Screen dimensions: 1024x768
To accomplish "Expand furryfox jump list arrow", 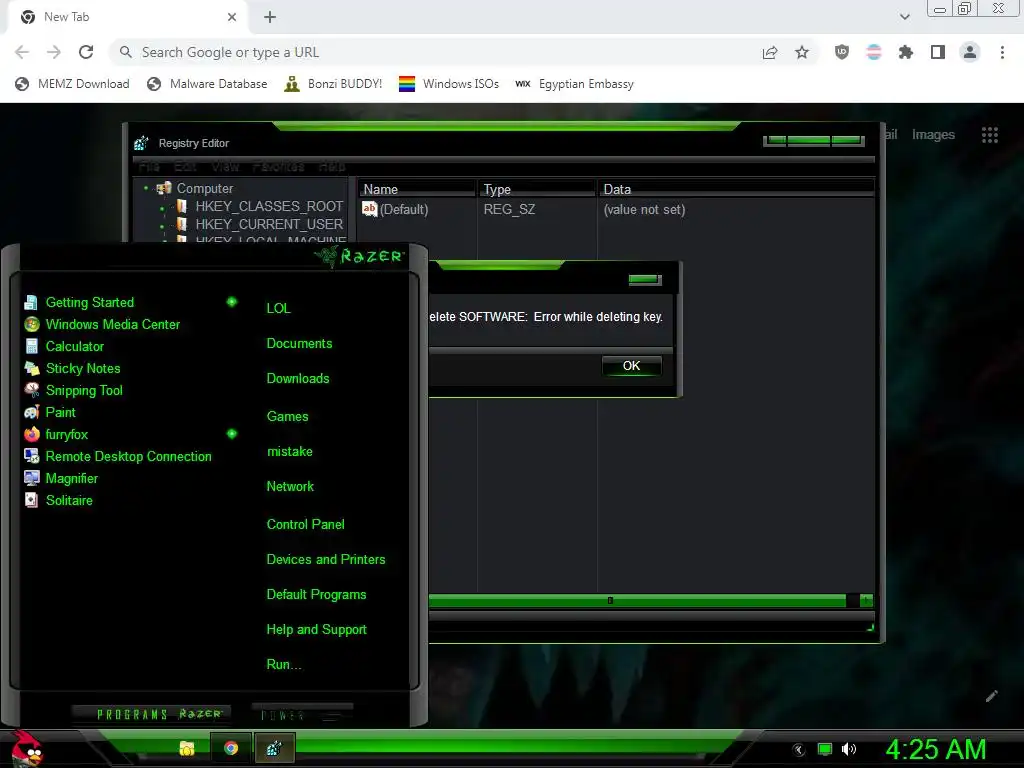I will [x=232, y=434].
